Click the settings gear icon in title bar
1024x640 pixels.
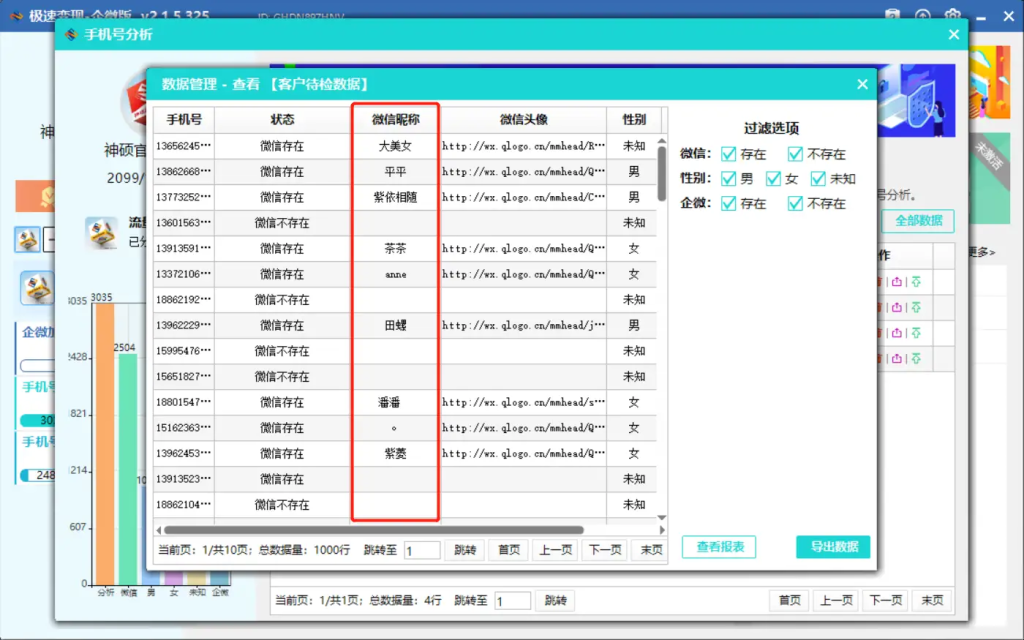(x=951, y=14)
